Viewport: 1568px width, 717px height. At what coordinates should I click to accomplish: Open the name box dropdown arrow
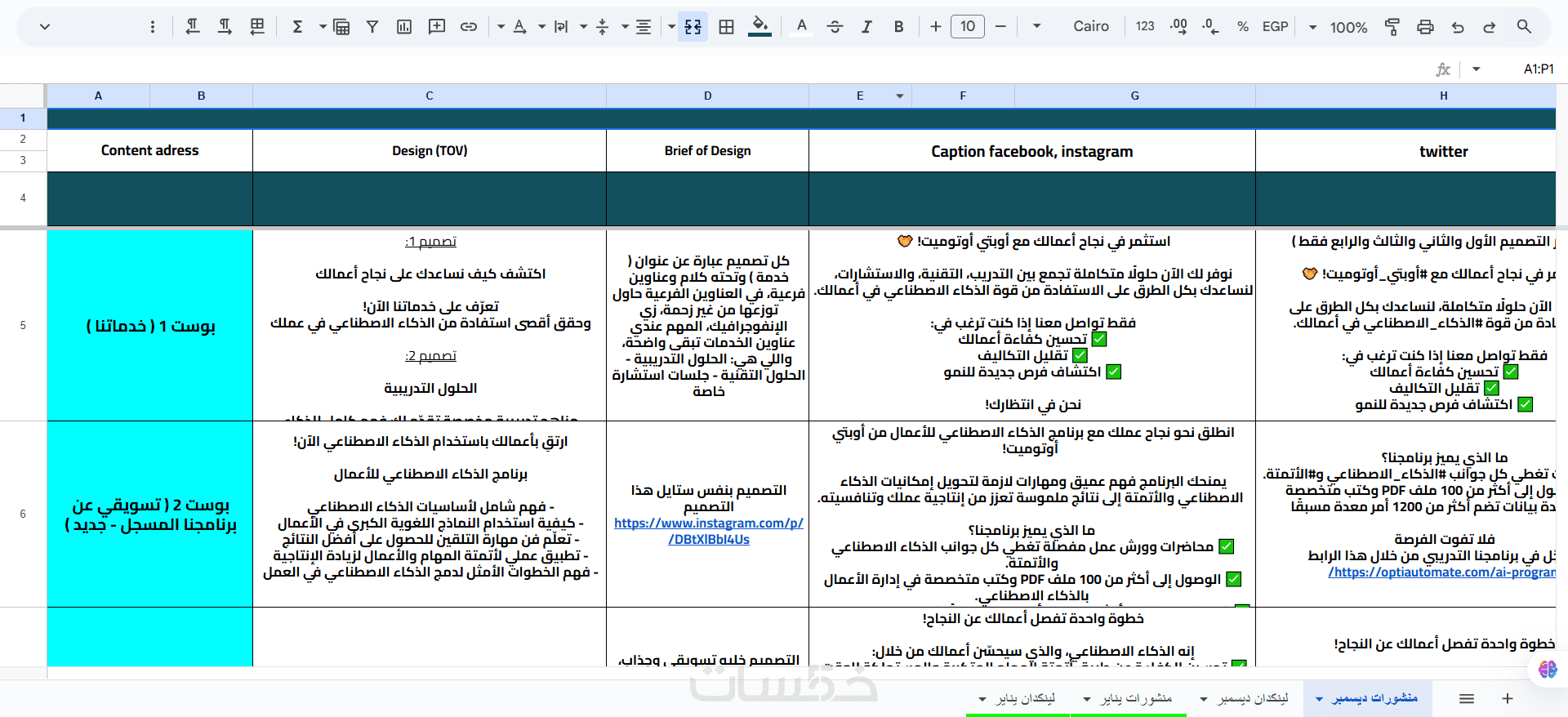(1476, 69)
